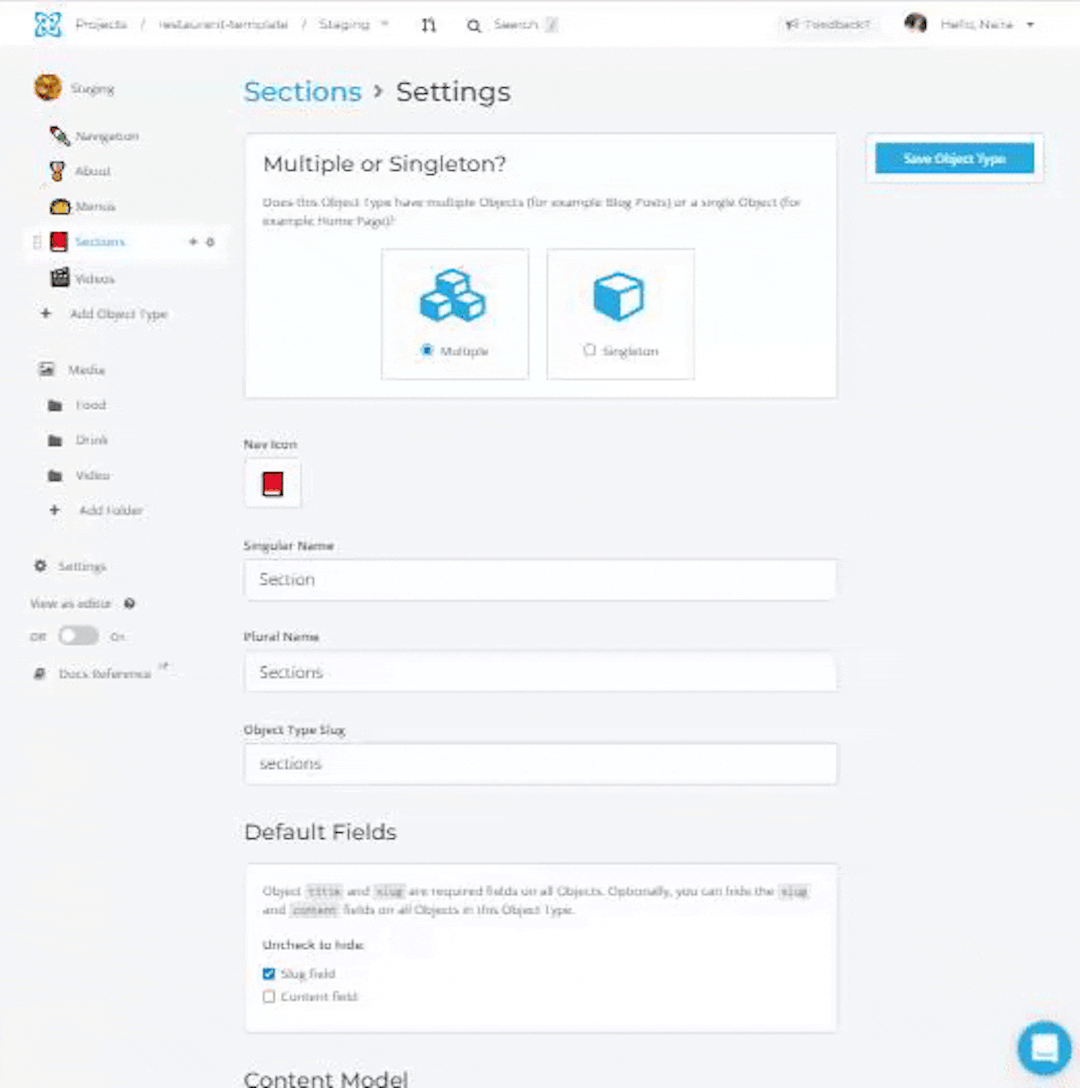Click the red book Nav Icon picker
The width and height of the screenshot is (1080, 1088).
(x=273, y=484)
